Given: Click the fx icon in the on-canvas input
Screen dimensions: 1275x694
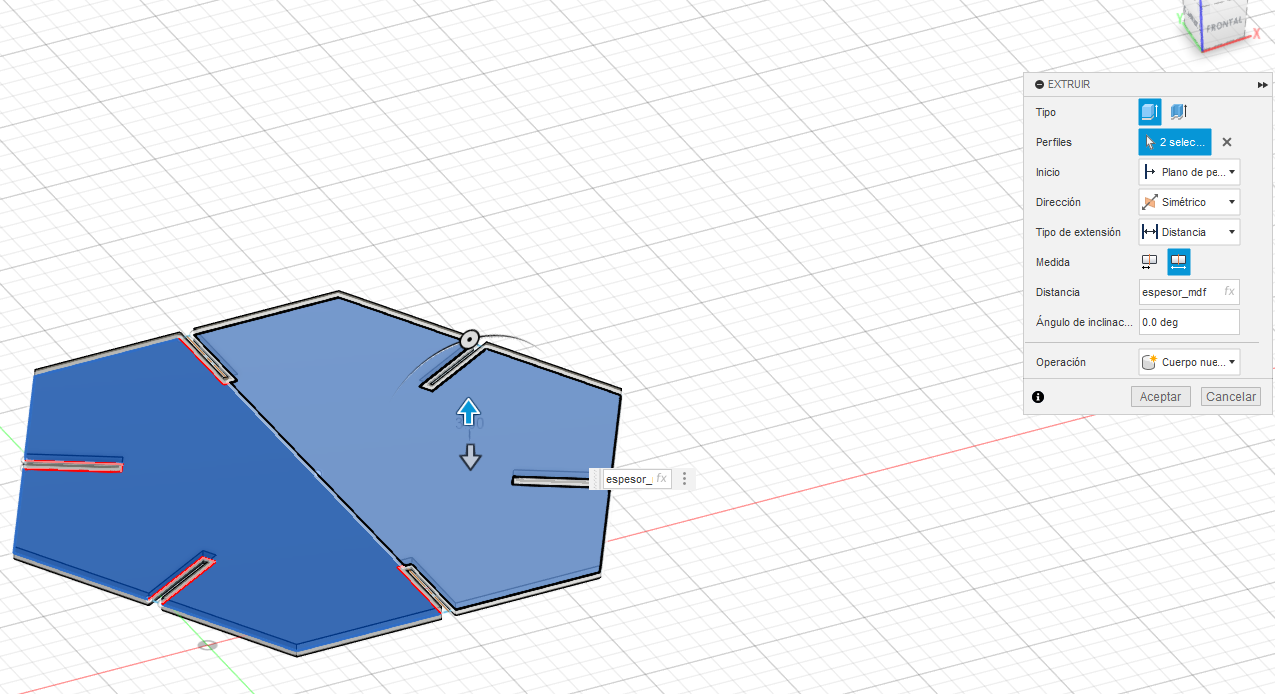Looking at the screenshot, I should [x=661, y=479].
